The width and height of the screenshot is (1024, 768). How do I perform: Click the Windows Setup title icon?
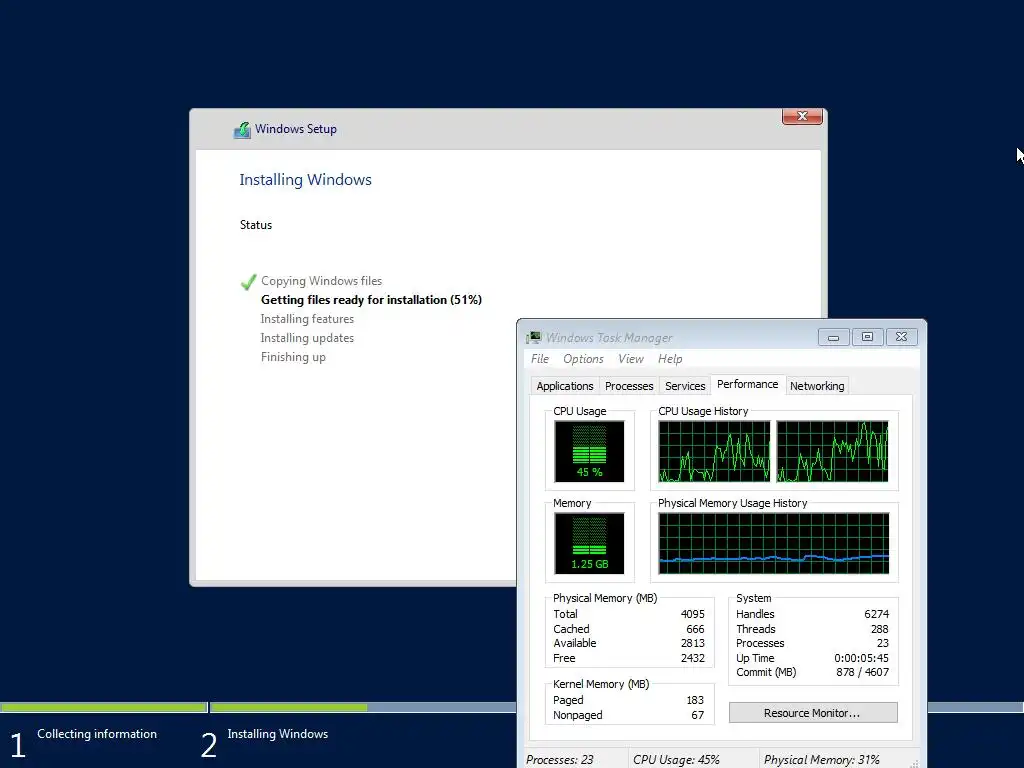pyautogui.click(x=242, y=129)
